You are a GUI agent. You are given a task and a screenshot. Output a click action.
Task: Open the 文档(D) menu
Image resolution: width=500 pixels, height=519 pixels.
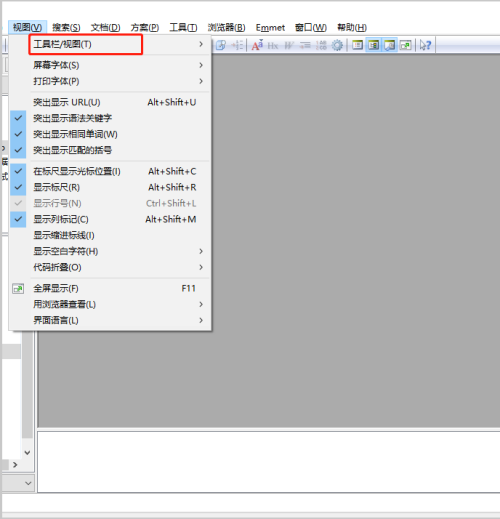pyautogui.click(x=105, y=27)
